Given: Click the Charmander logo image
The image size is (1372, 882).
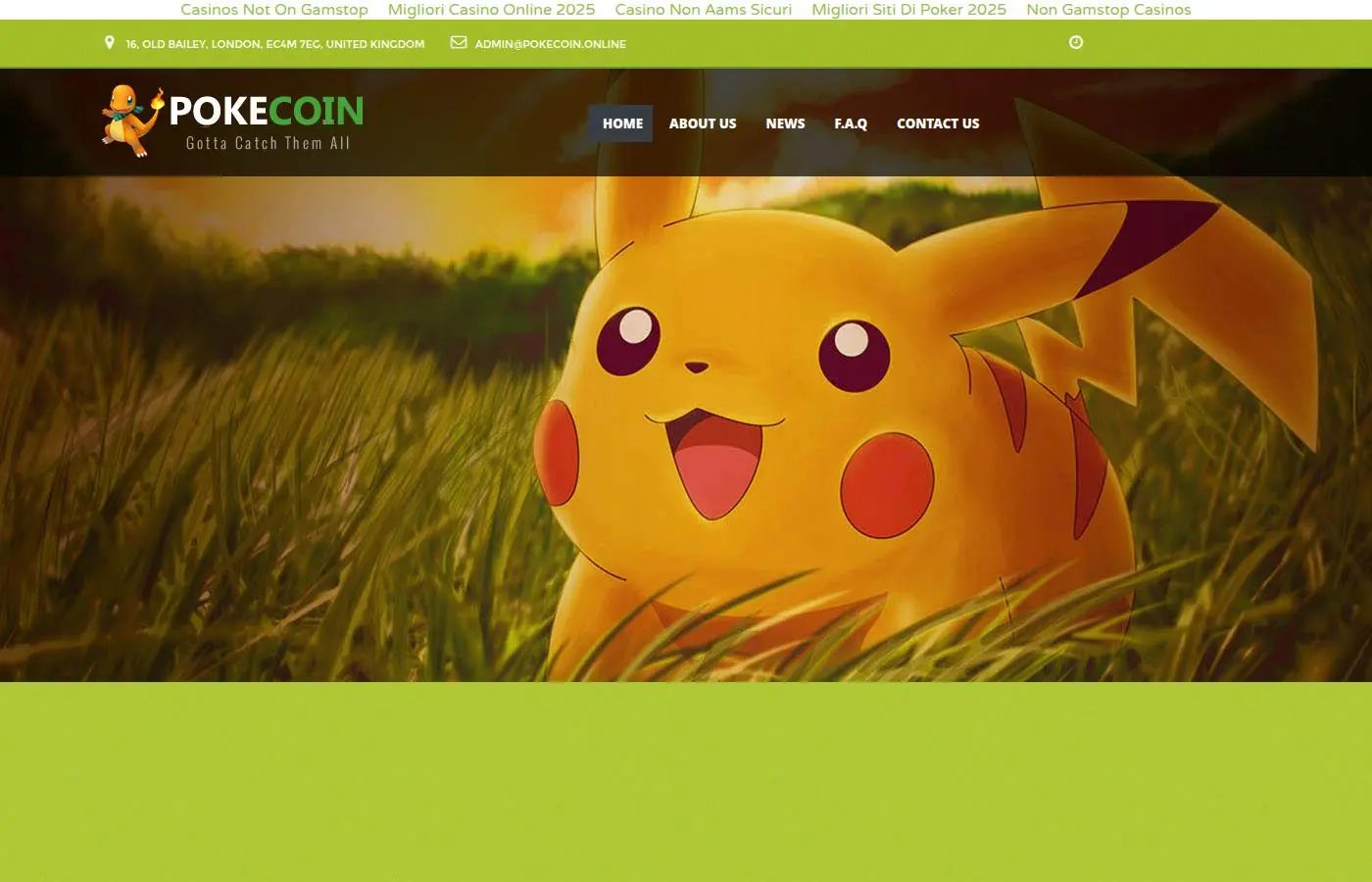Looking at the screenshot, I should (132, 121).
